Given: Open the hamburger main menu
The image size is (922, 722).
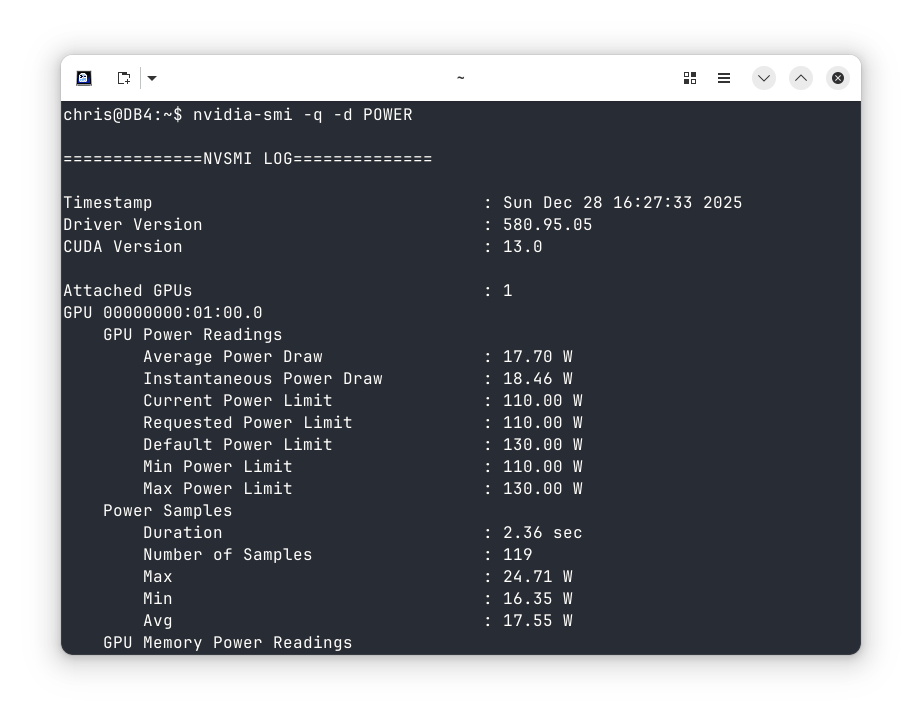Looking at the screenshot, I should 725,78.
